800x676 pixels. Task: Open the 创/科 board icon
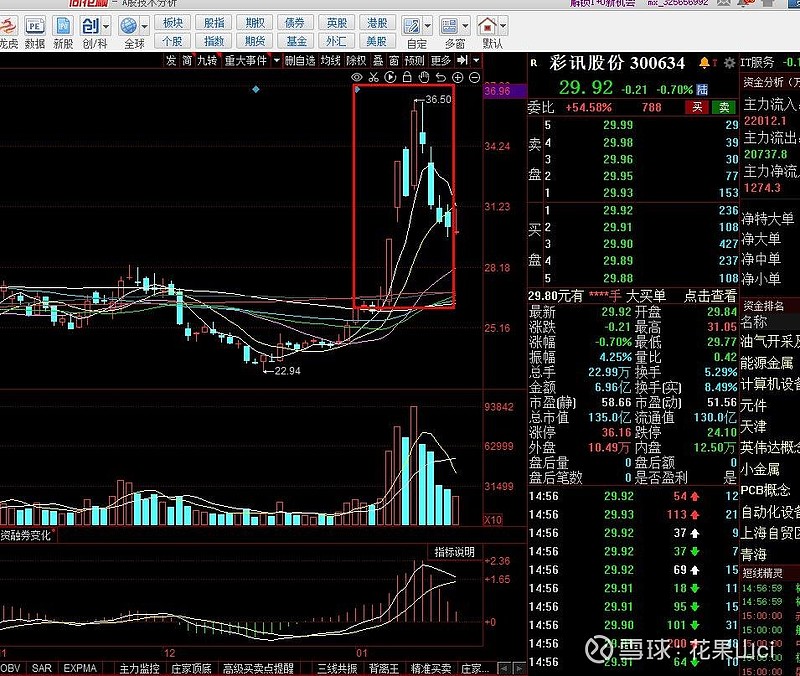pos(91,32)
